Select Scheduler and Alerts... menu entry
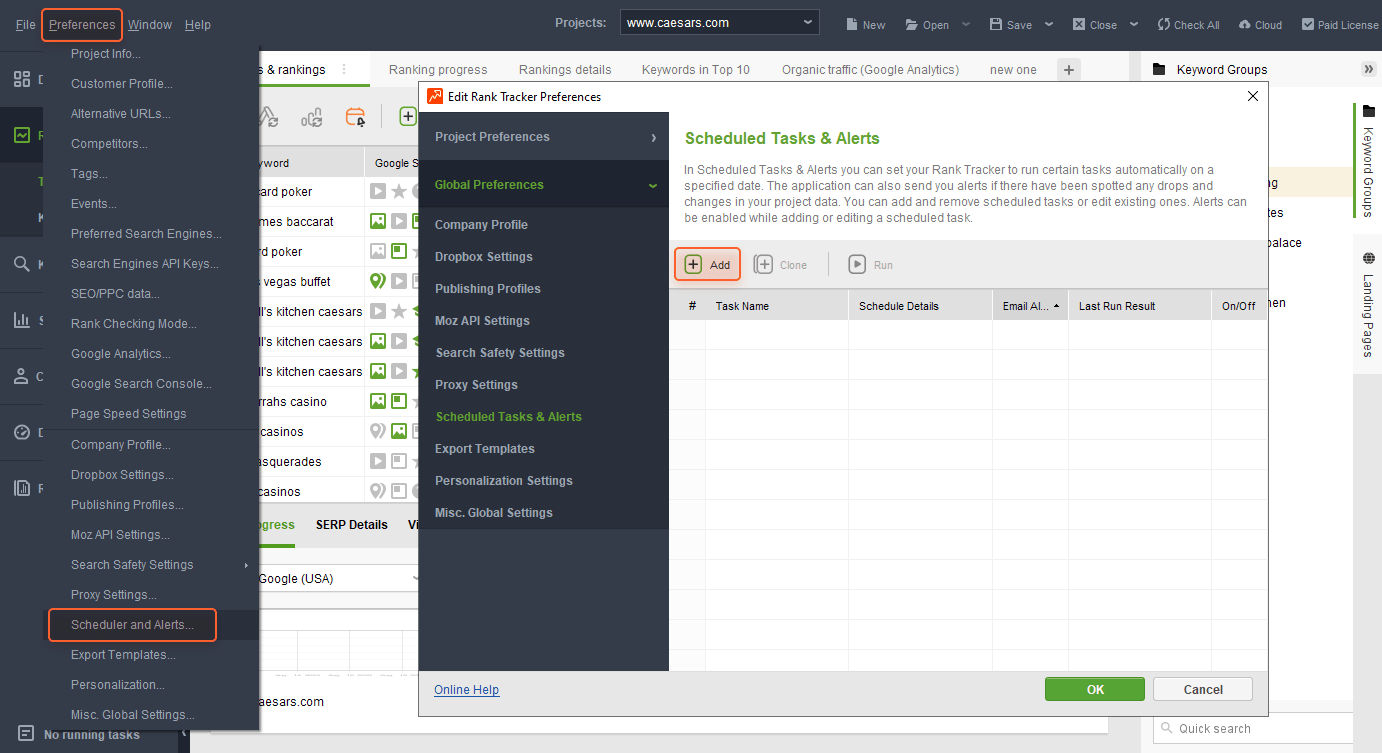This screenshot has height=753, width=1382. click(x=132, y=625)
